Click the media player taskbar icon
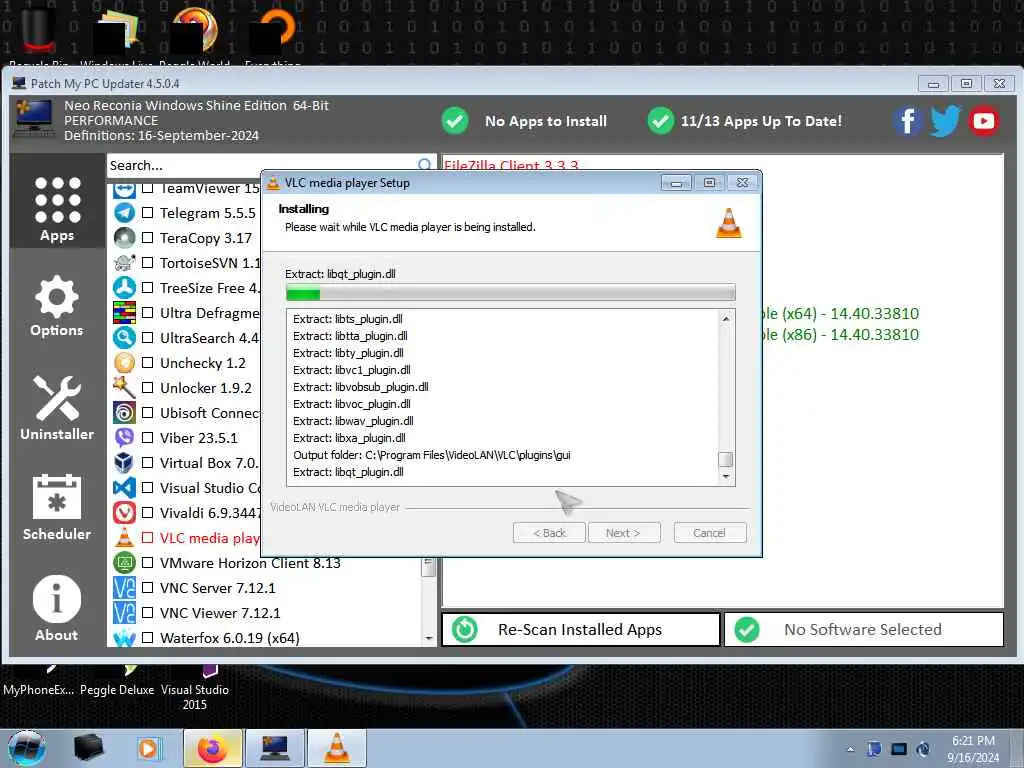The height and width of the screenshot is (768, 1024). (x=148, y=748)
